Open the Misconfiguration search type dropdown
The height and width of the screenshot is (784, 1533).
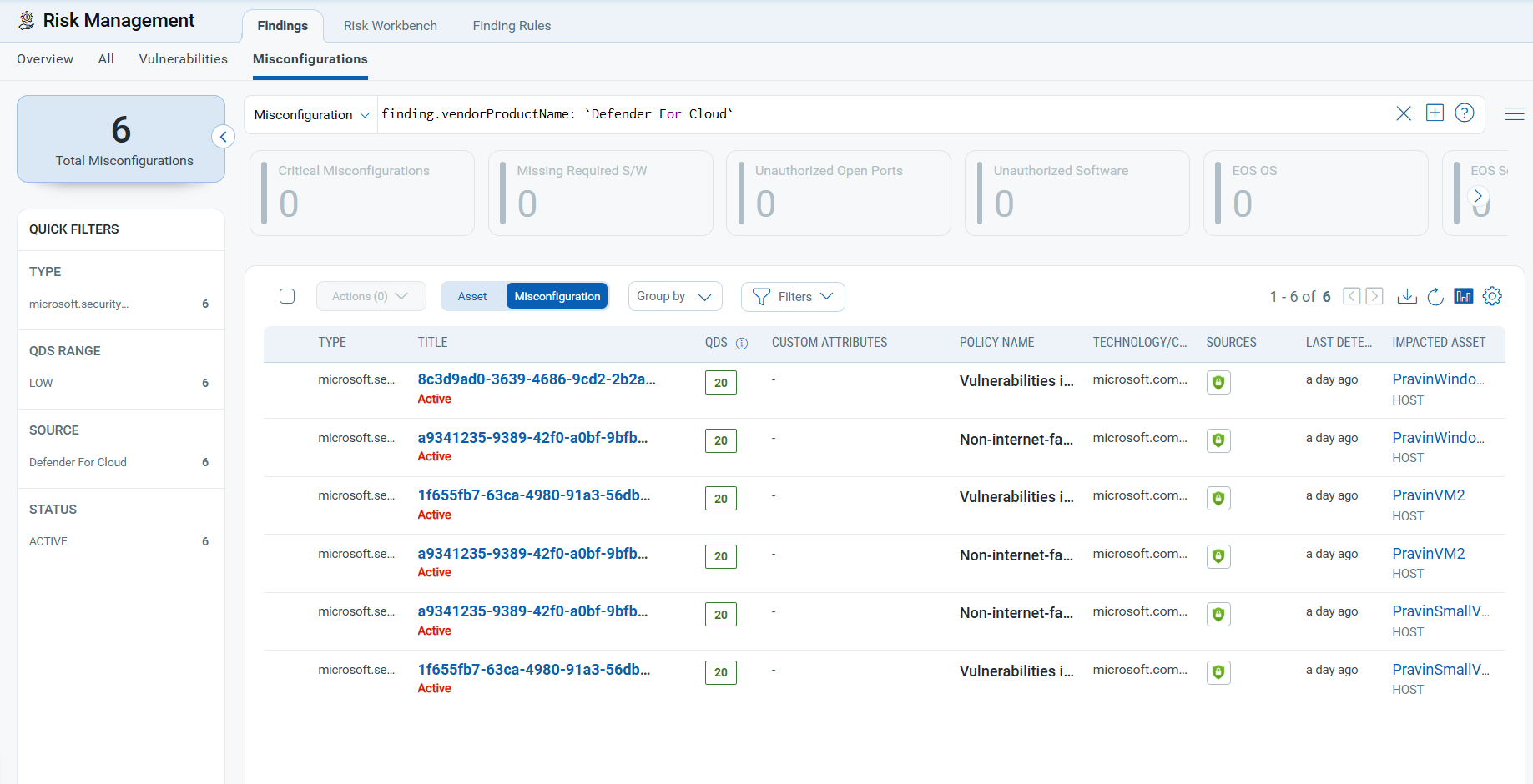(x=311, y=115)
